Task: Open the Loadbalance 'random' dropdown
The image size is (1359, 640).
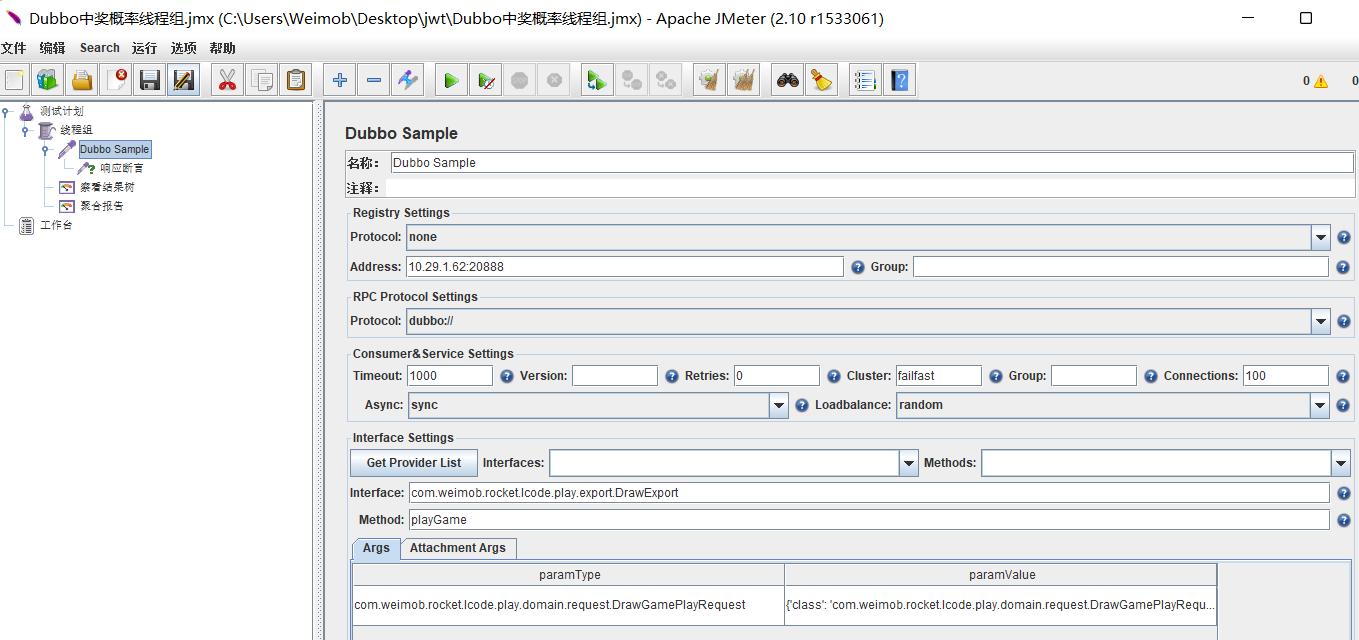Action: [x=1321, y=405]
